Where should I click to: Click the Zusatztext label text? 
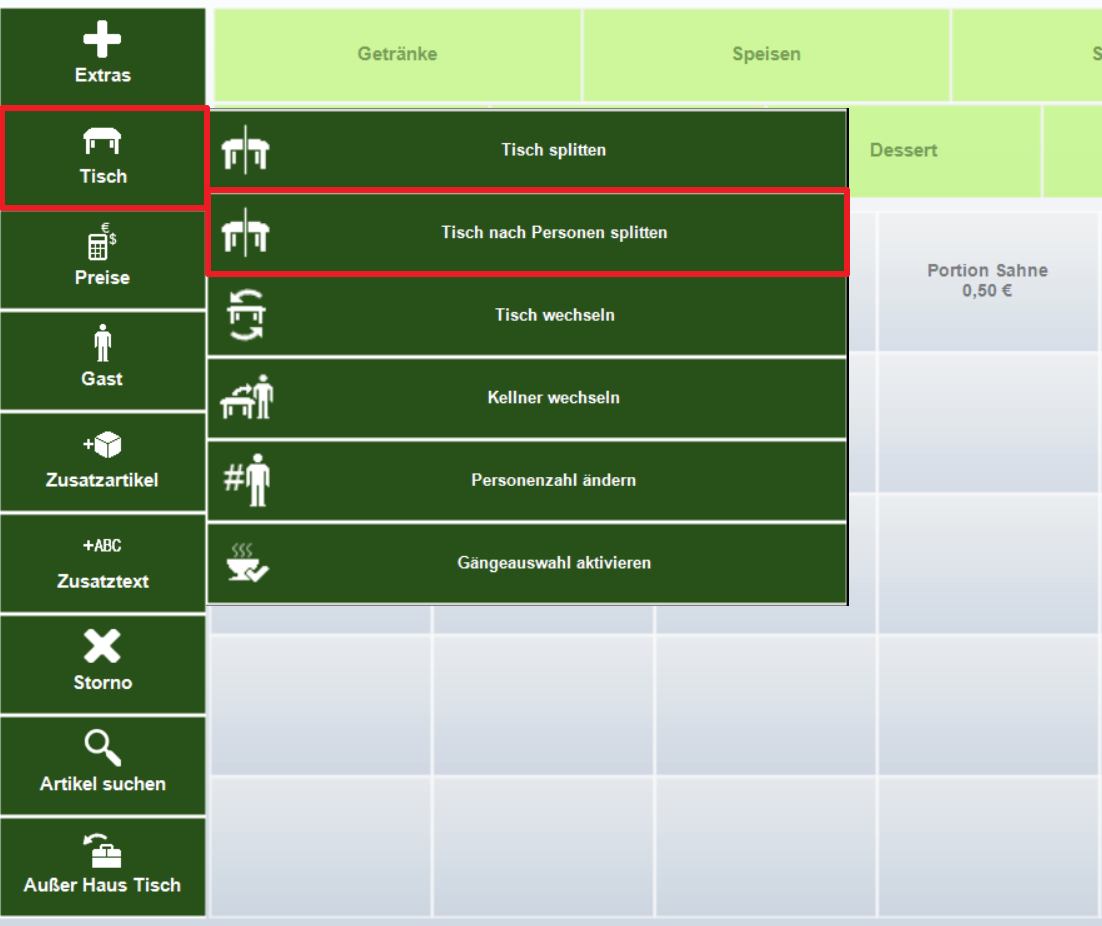(103, 581)
